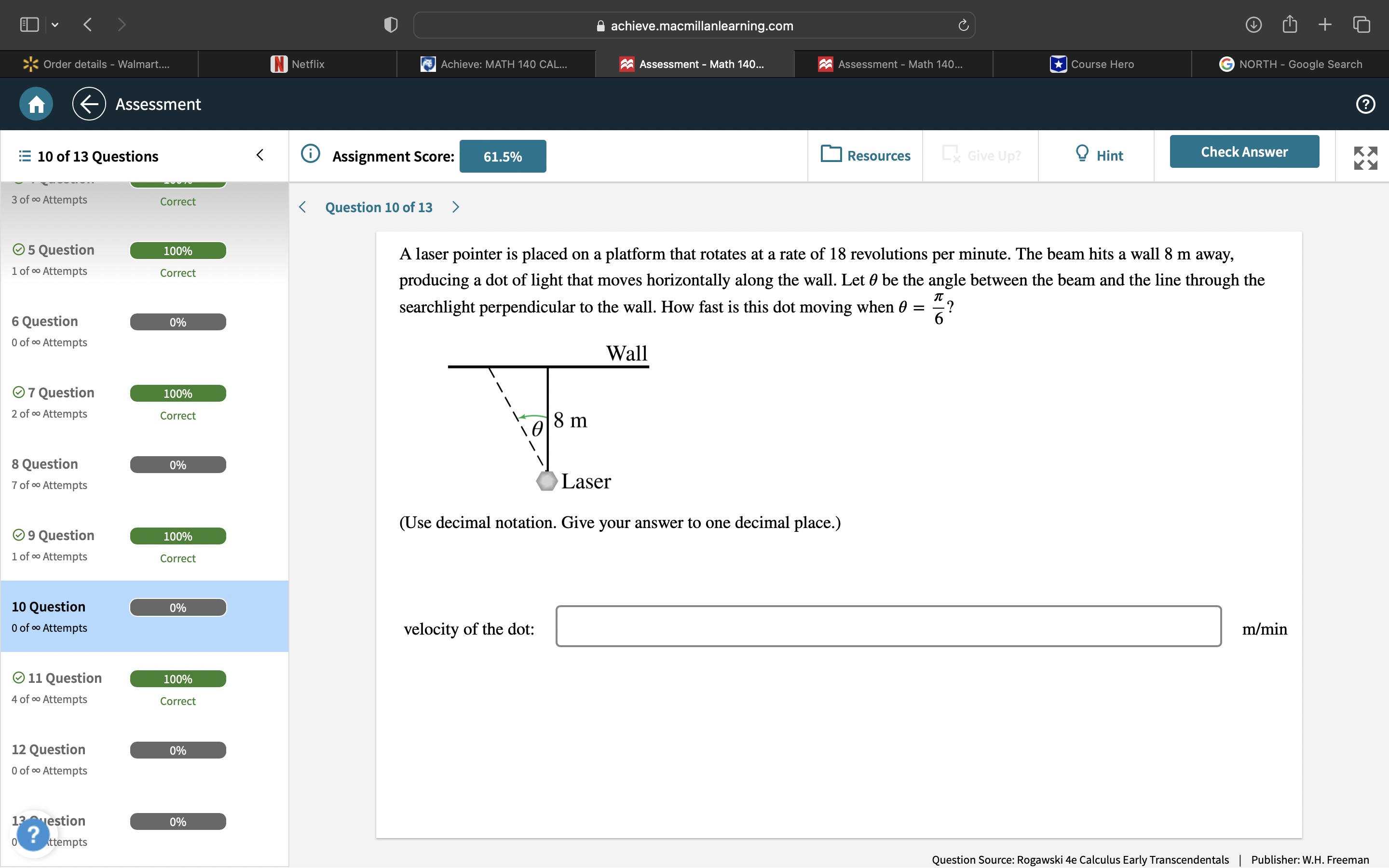Select Question 12 in the sidebar
The width and height of the screenshot is (1389, 868).
pos(49,749)
